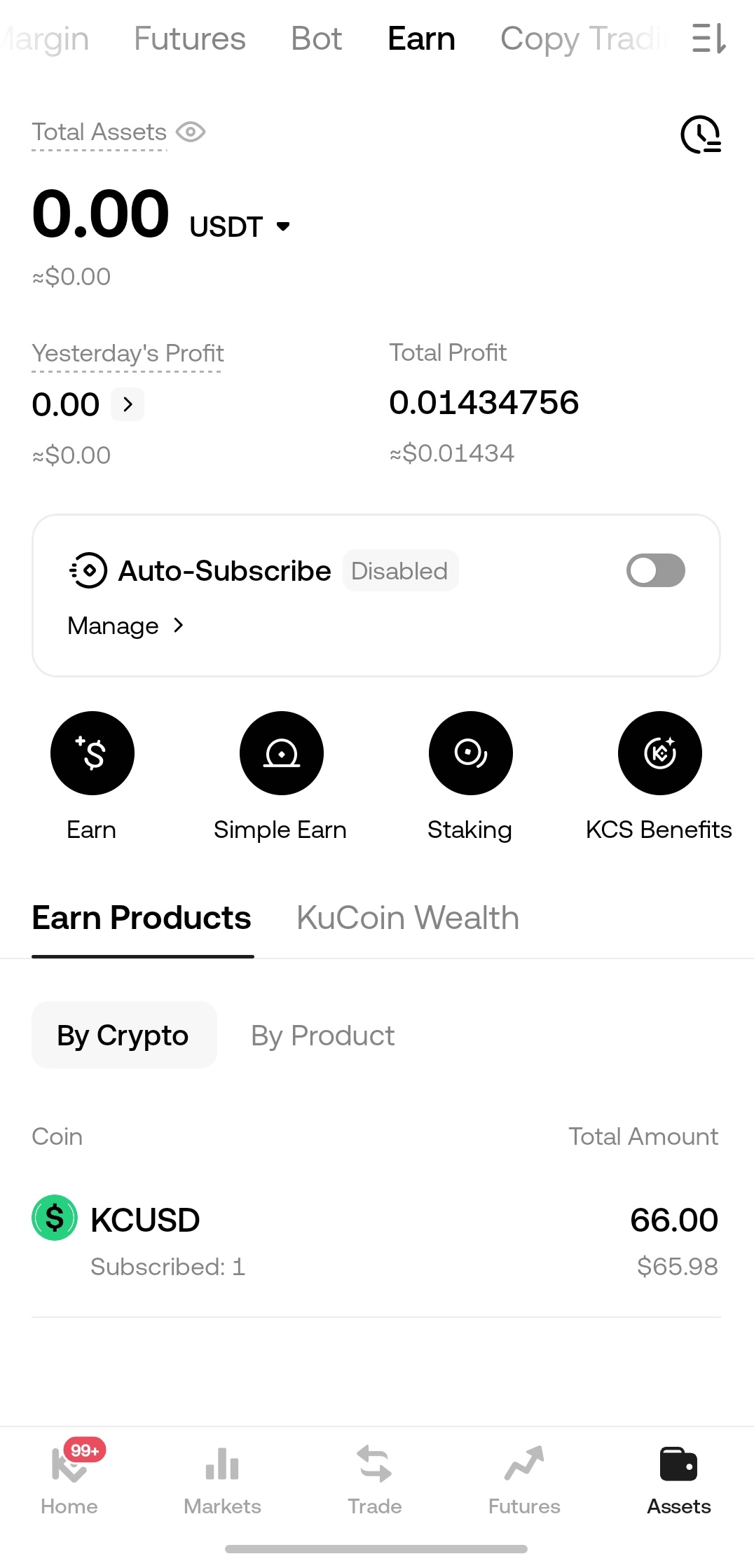Open Markets in bottom navigation
The height and width of the screenshot is (1568, 754).
coord(222,1476)
